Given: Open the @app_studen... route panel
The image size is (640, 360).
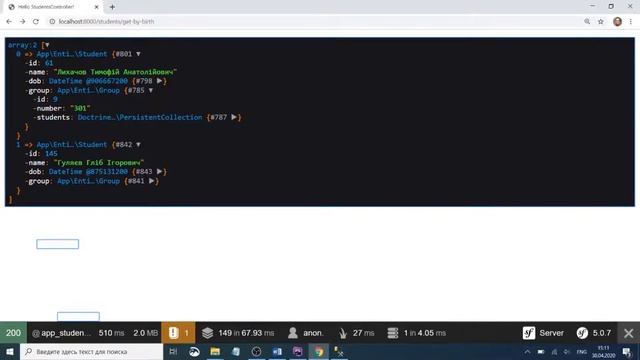Looking at the screenshot, I should tap(61, 333).
